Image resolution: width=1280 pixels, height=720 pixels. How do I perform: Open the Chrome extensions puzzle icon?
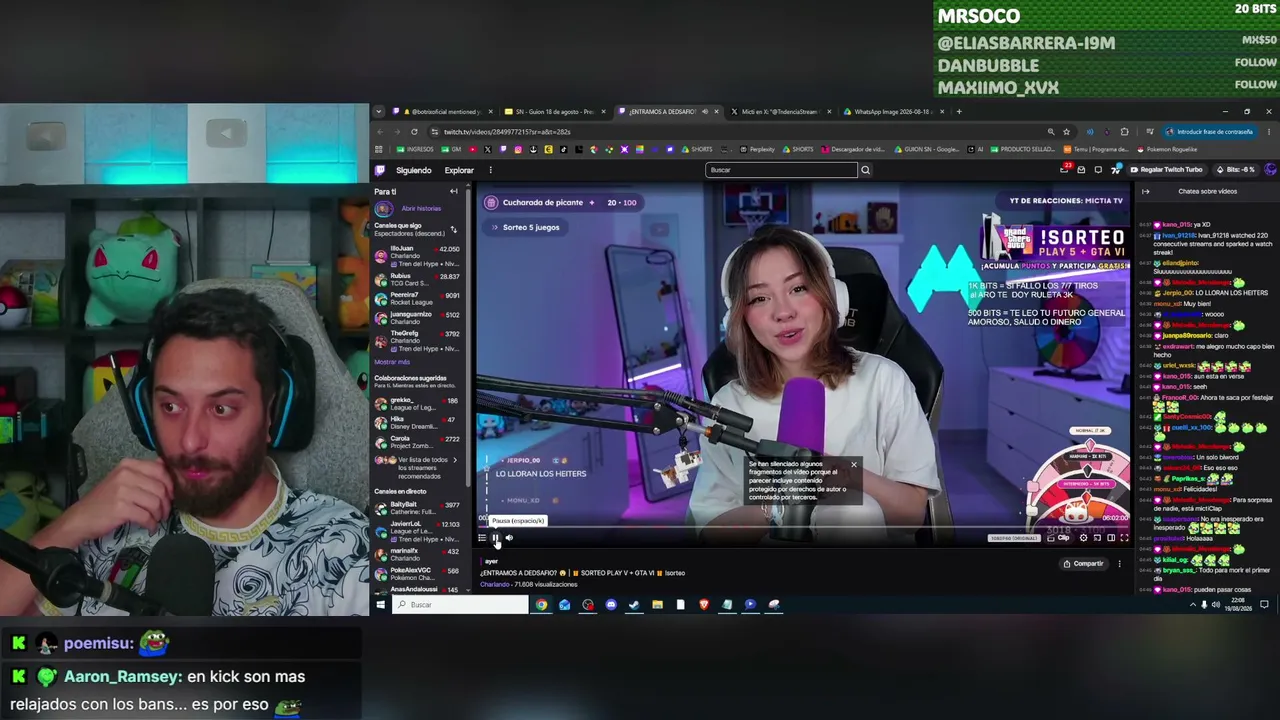point(1125,132)
